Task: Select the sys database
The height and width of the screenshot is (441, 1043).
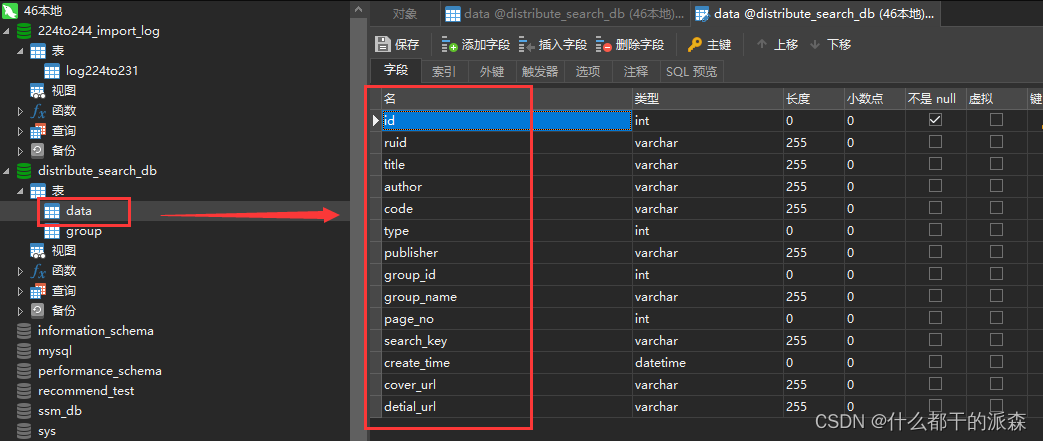Action: click(x=47, y=431)
